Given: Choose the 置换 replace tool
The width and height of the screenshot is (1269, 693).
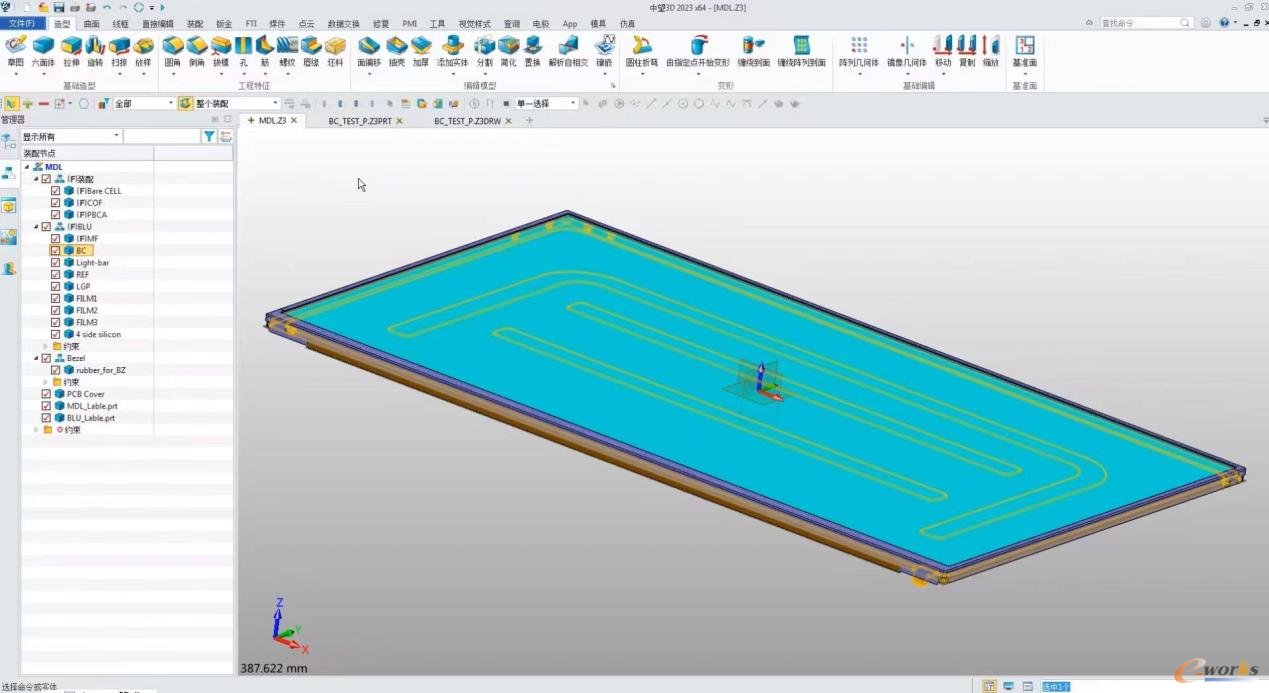Looking at the screenshot, I should click(532, 51).
